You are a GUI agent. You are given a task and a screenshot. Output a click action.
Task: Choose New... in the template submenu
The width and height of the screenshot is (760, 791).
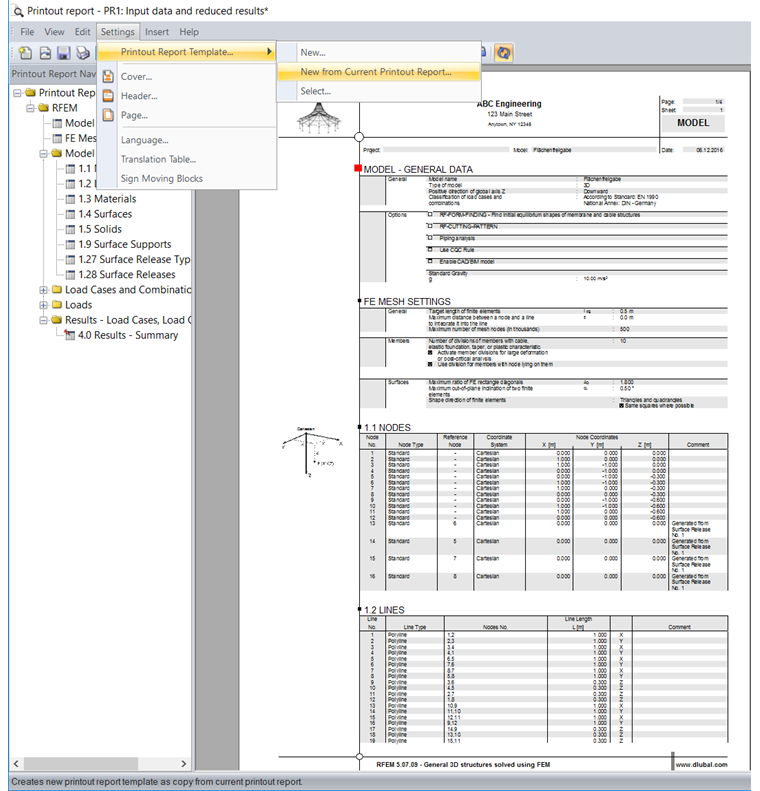(x=379, y=52)
